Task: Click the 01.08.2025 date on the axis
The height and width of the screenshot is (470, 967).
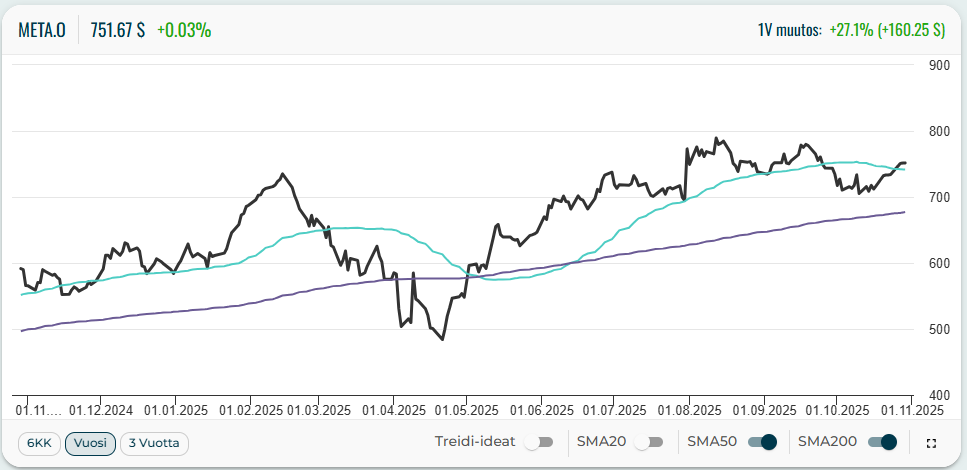Action: 689,410
